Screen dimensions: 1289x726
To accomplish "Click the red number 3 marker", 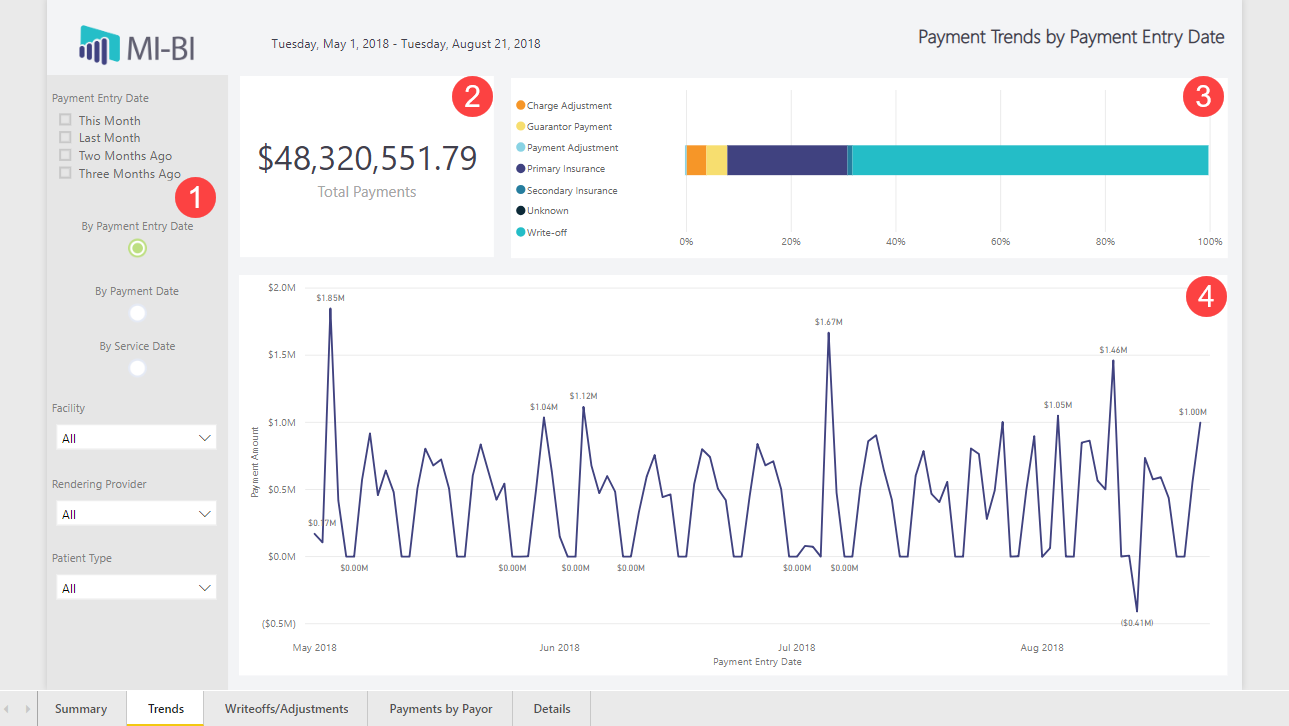I will click(1203, 96).
